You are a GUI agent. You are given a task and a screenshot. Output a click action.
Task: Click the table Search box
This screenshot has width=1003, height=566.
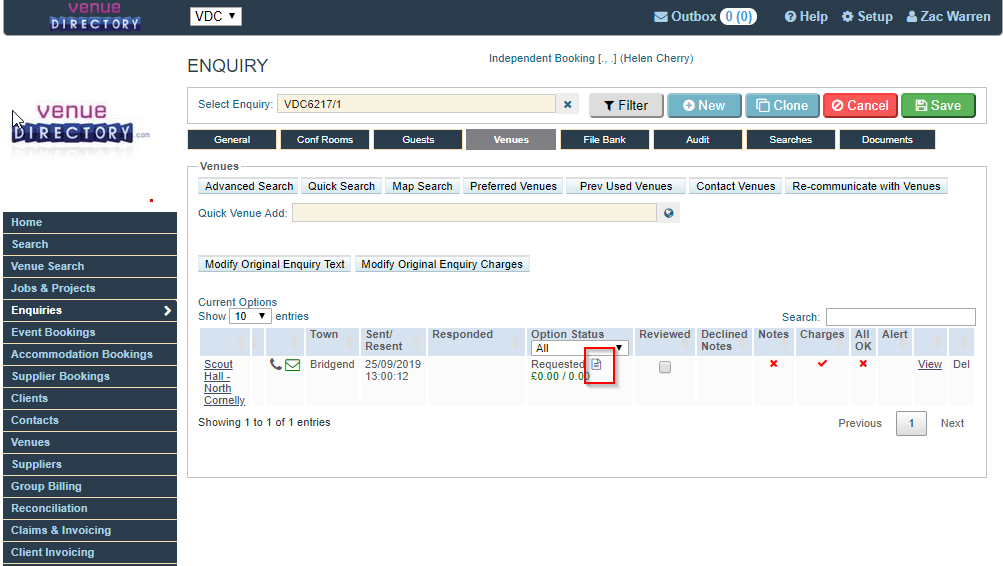click(901, 317)
